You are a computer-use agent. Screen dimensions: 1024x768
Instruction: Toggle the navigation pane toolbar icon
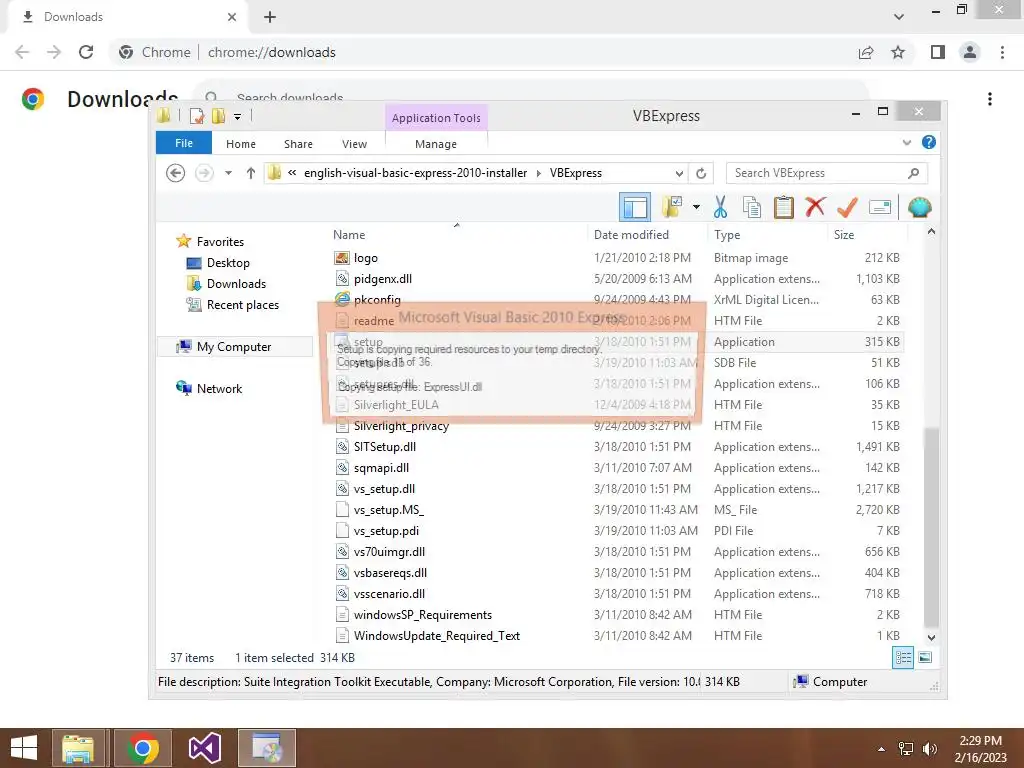click(x=634, y=208)
